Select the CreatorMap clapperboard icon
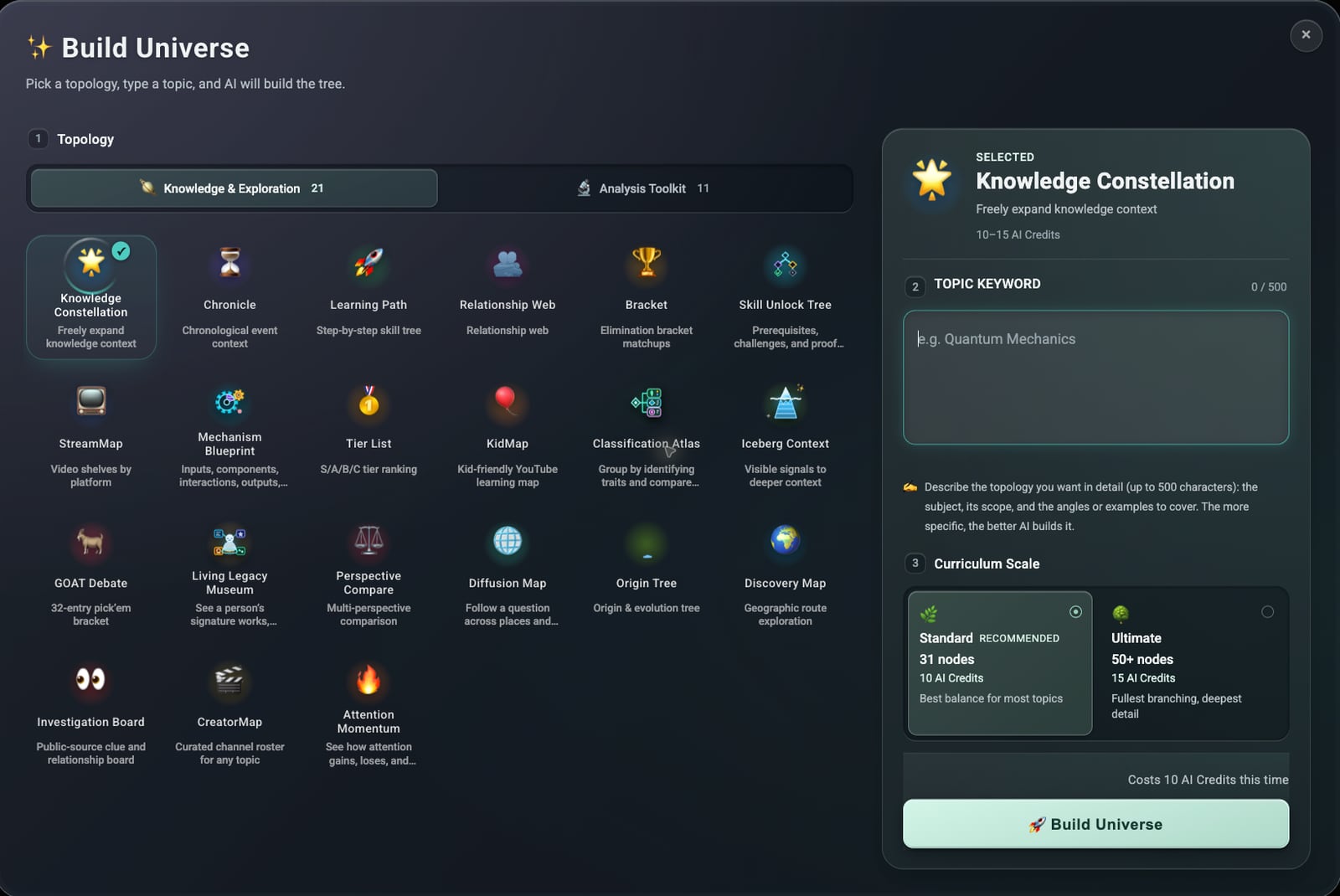 [x=229, y=679]
